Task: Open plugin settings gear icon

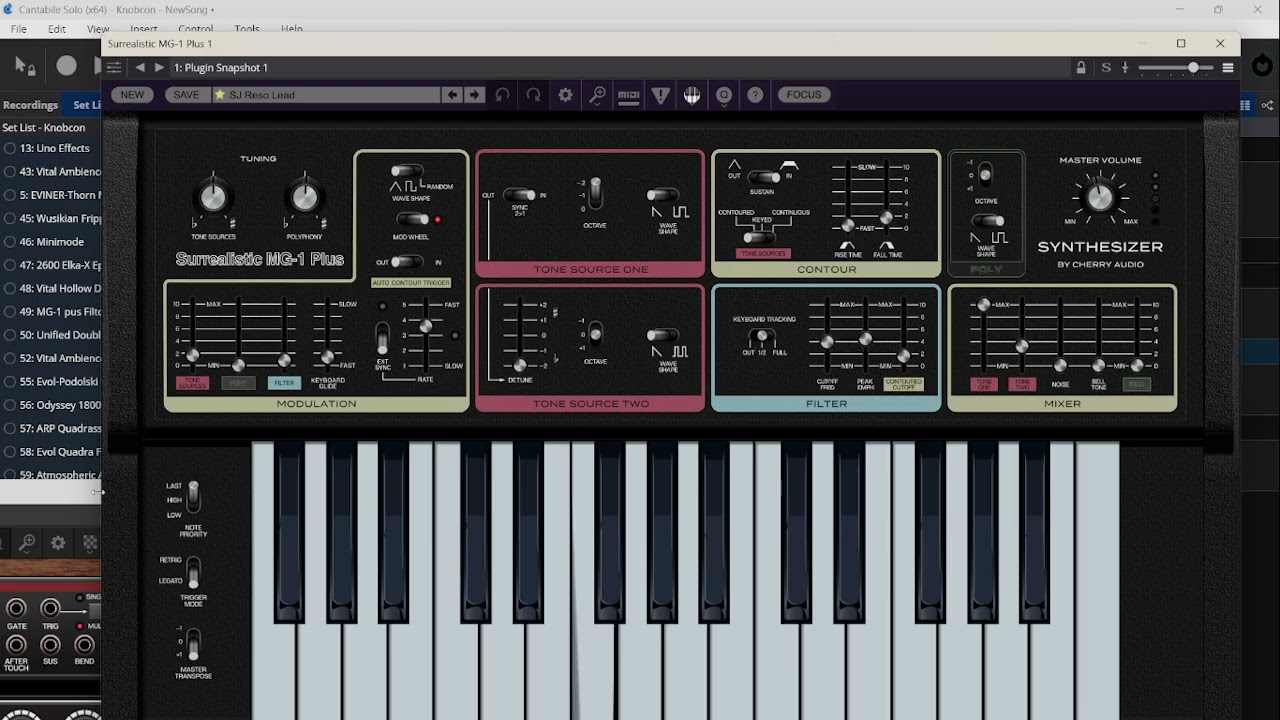Action: [x=566, y=95]
